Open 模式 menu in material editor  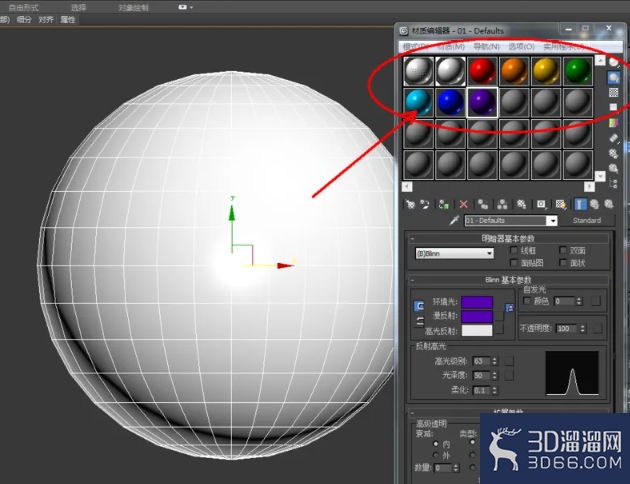pos(417,47)
